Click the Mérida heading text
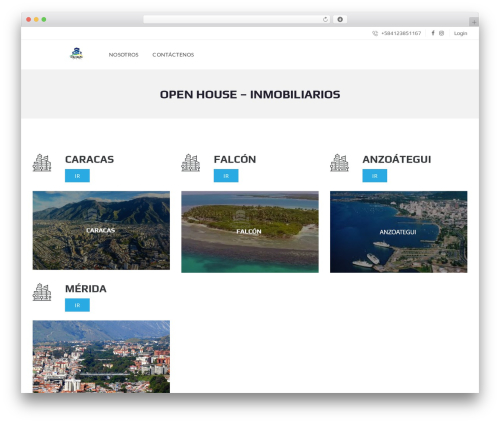The image size is (500, 423). [x=86, y=288]
